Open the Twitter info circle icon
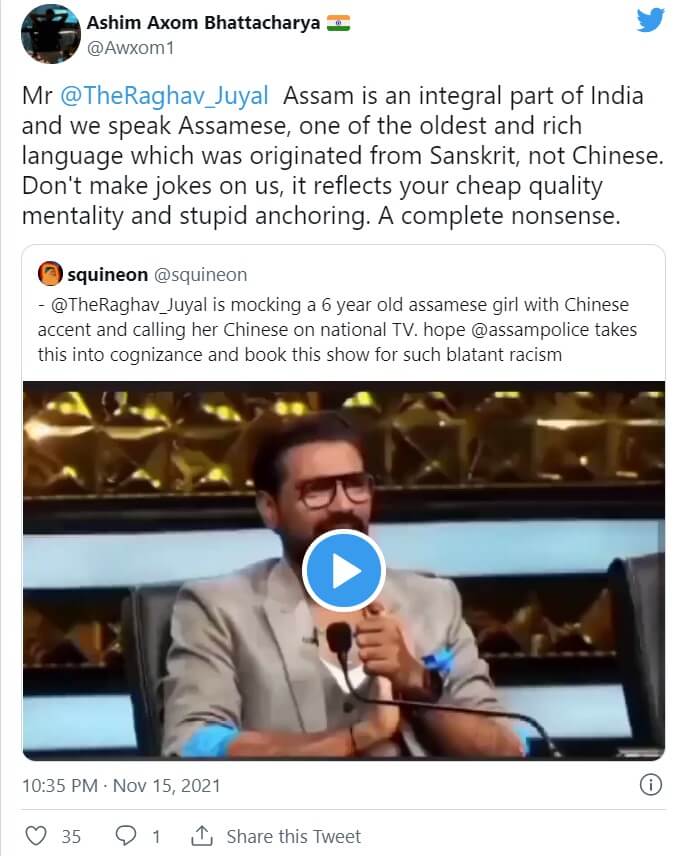Viewport: 685px width, 856px height. point(650,785)
